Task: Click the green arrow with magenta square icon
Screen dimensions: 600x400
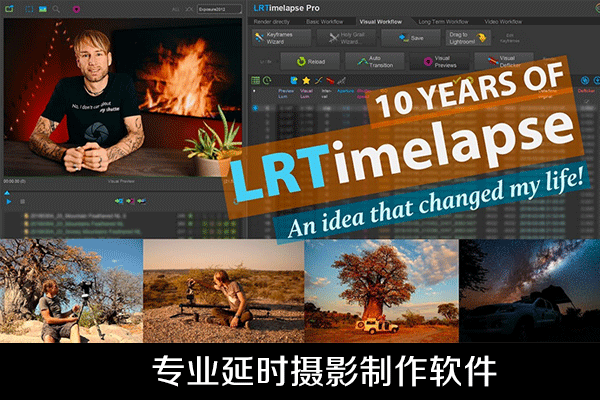Action: point(130,201)
